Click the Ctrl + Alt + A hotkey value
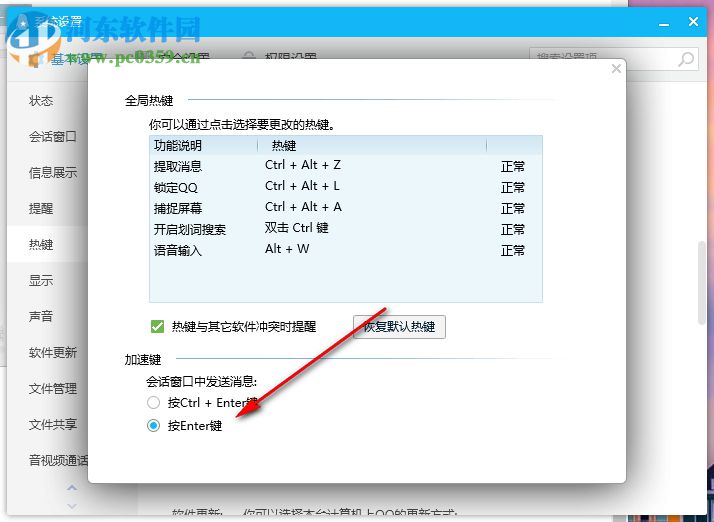The height and width of the screenshot is (522, 714). pos(303,207)
